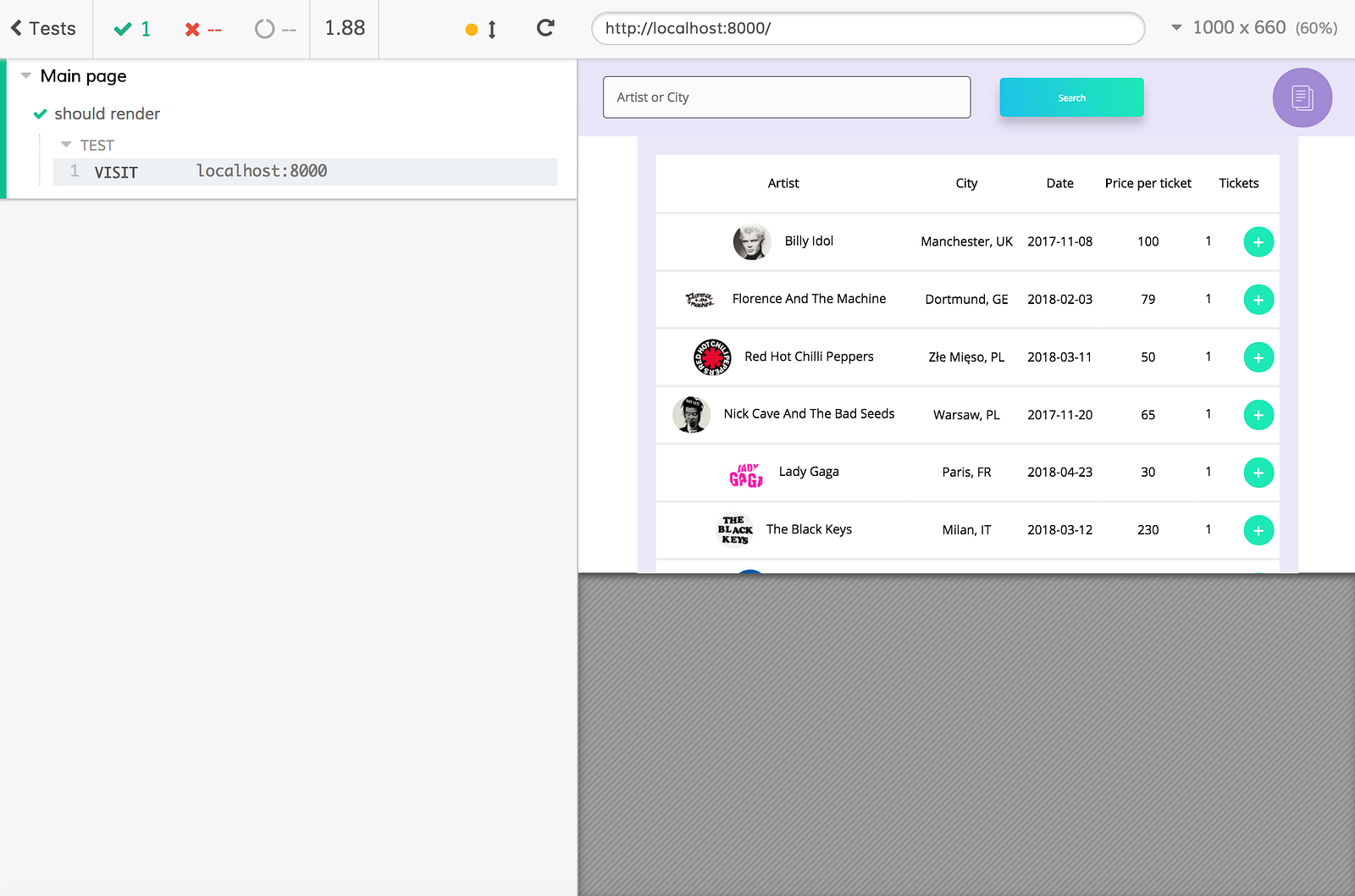
Task: Click the price 65 for Nick Cave
Action: (1148, 415)
